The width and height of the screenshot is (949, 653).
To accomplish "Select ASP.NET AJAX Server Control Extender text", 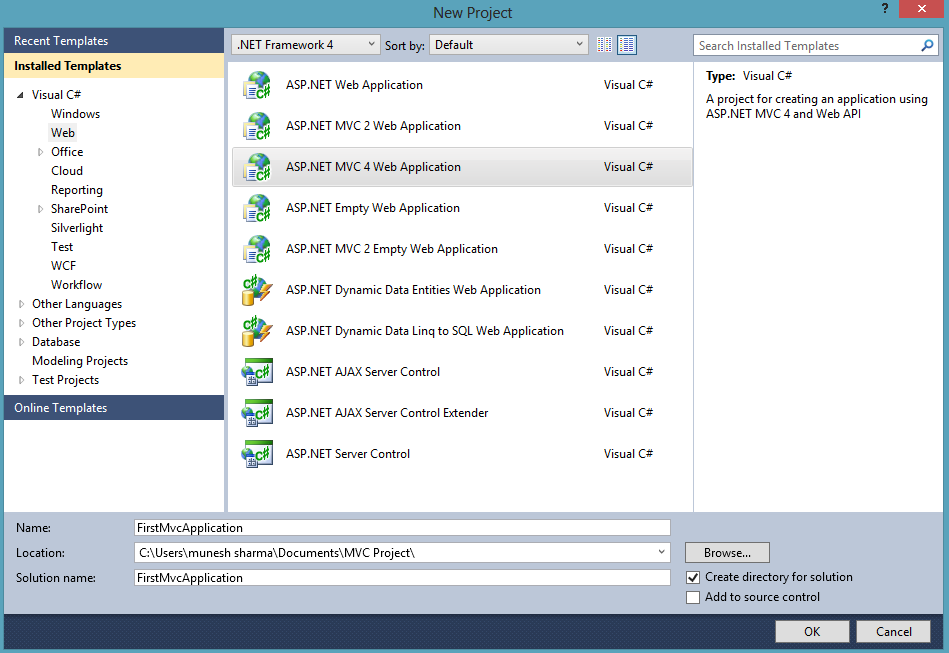I will click(387, 413).
